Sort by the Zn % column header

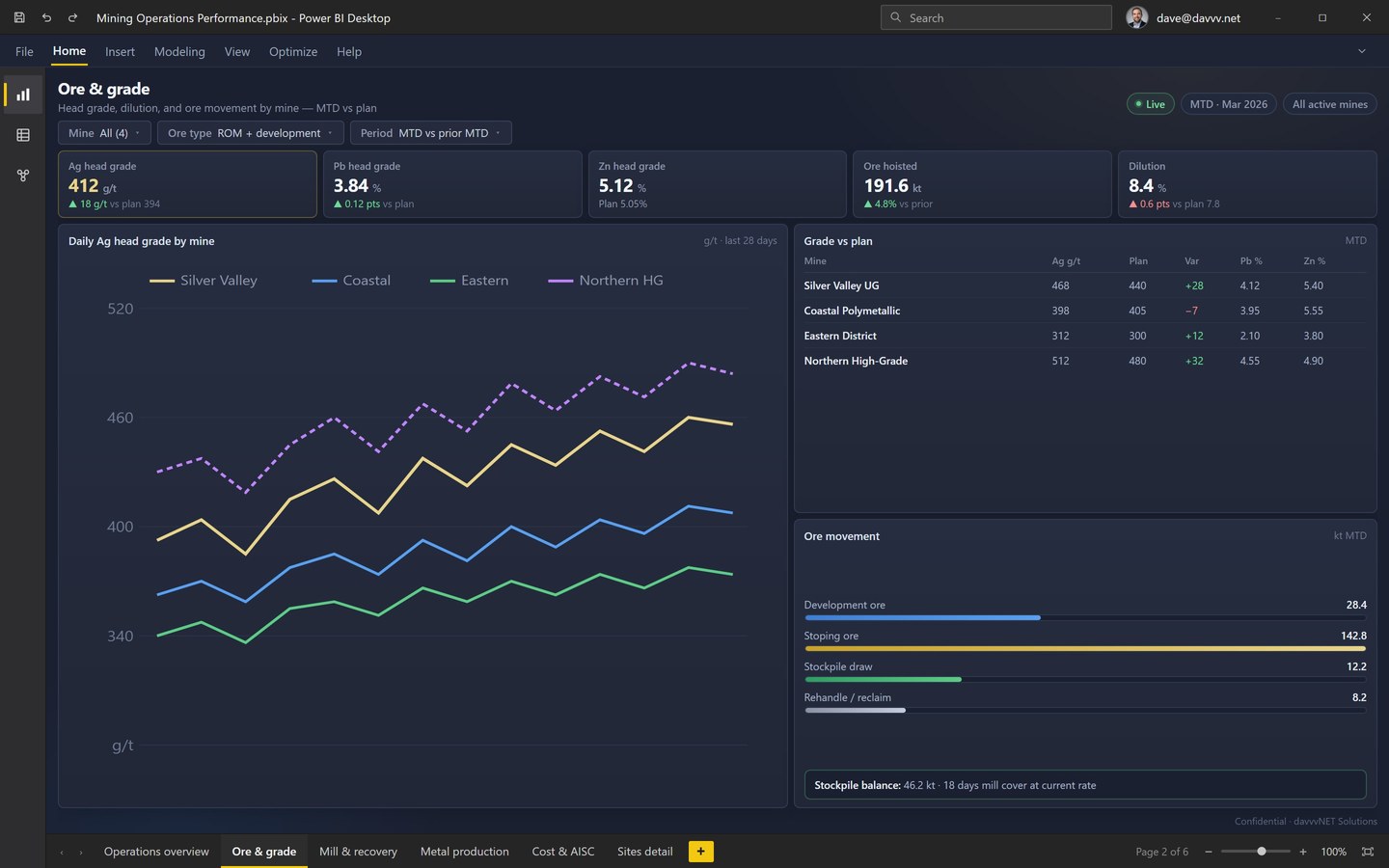tap(1314, 261)
